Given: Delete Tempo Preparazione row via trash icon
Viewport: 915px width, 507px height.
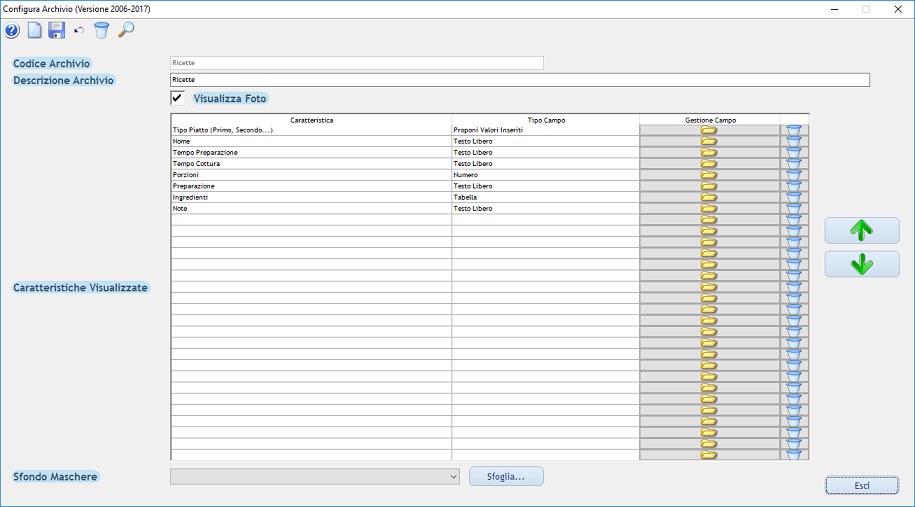Looking at the screenshot, I should pos(794,152).
